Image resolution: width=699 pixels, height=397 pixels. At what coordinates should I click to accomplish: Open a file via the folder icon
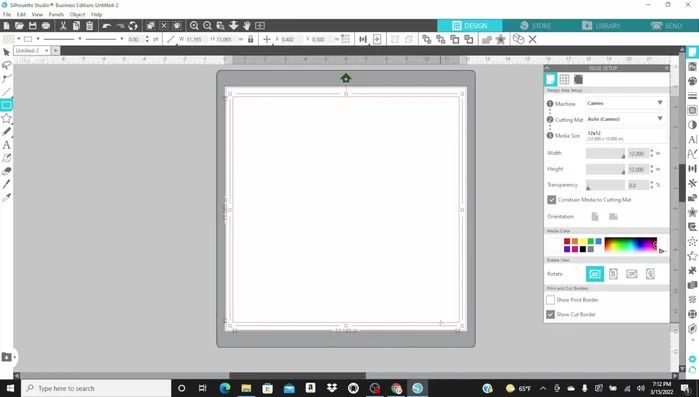coord(19,25)
